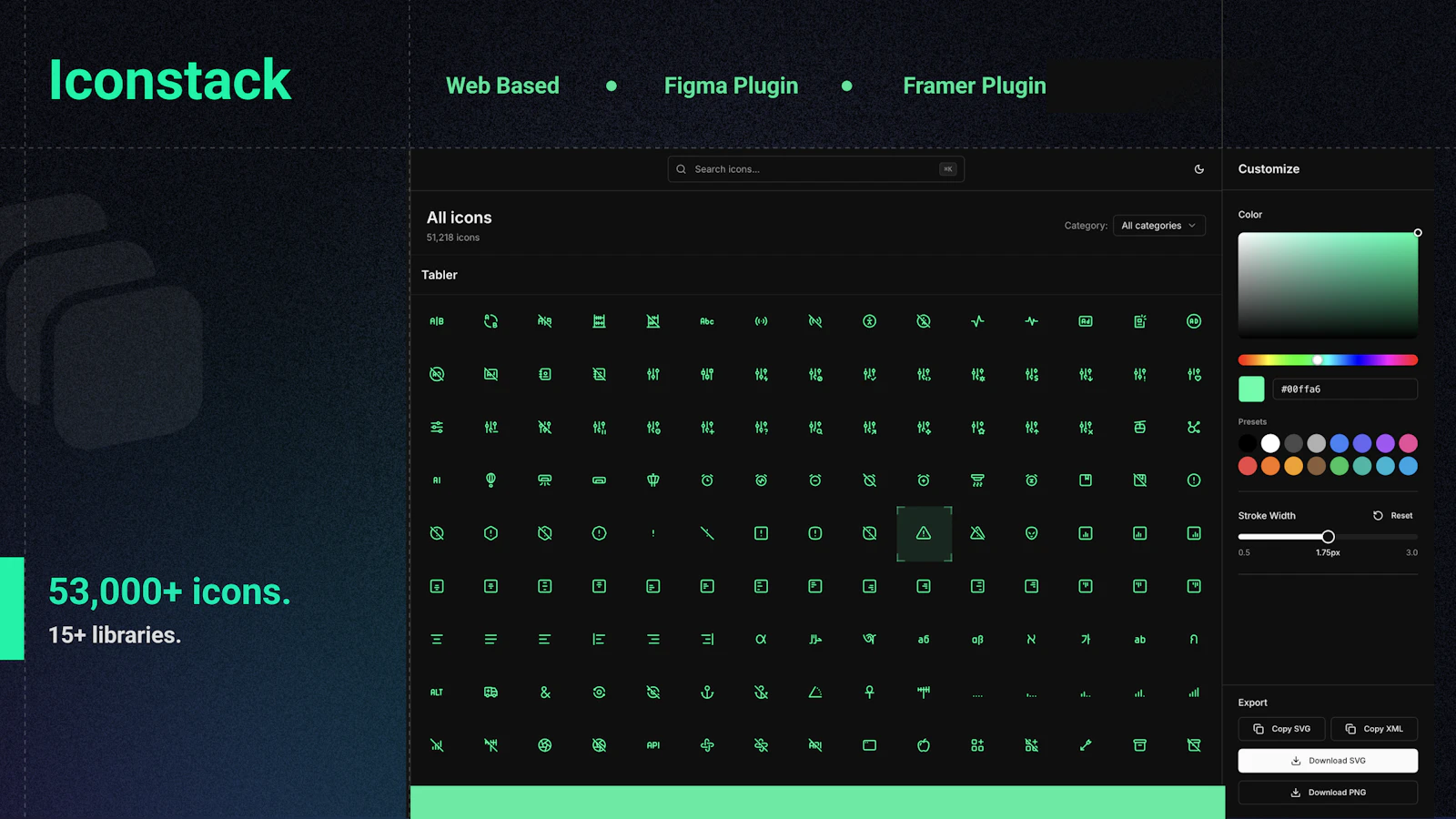This screenshot has height=819, width=1456.
Task: Select the aperture icon without slash
Action: pyautogui.click(x=545, y=745)
